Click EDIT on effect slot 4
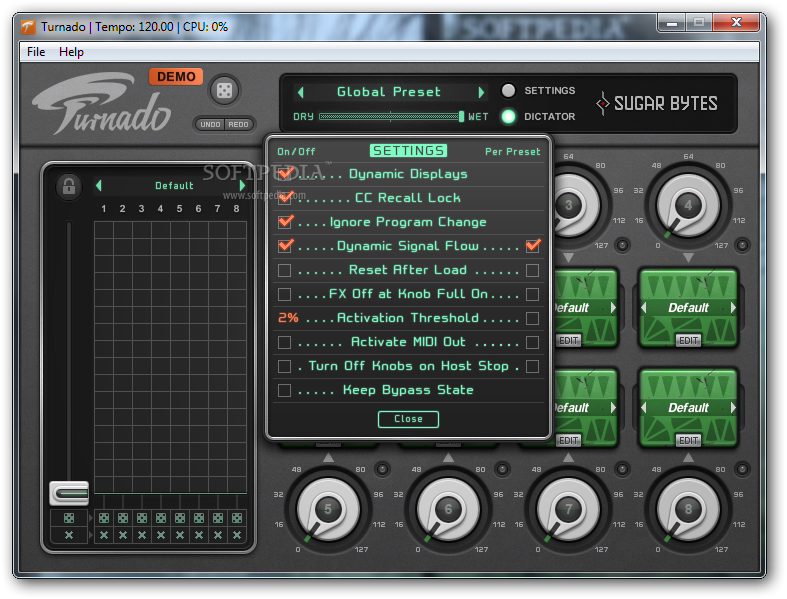 tap(688, 340)
